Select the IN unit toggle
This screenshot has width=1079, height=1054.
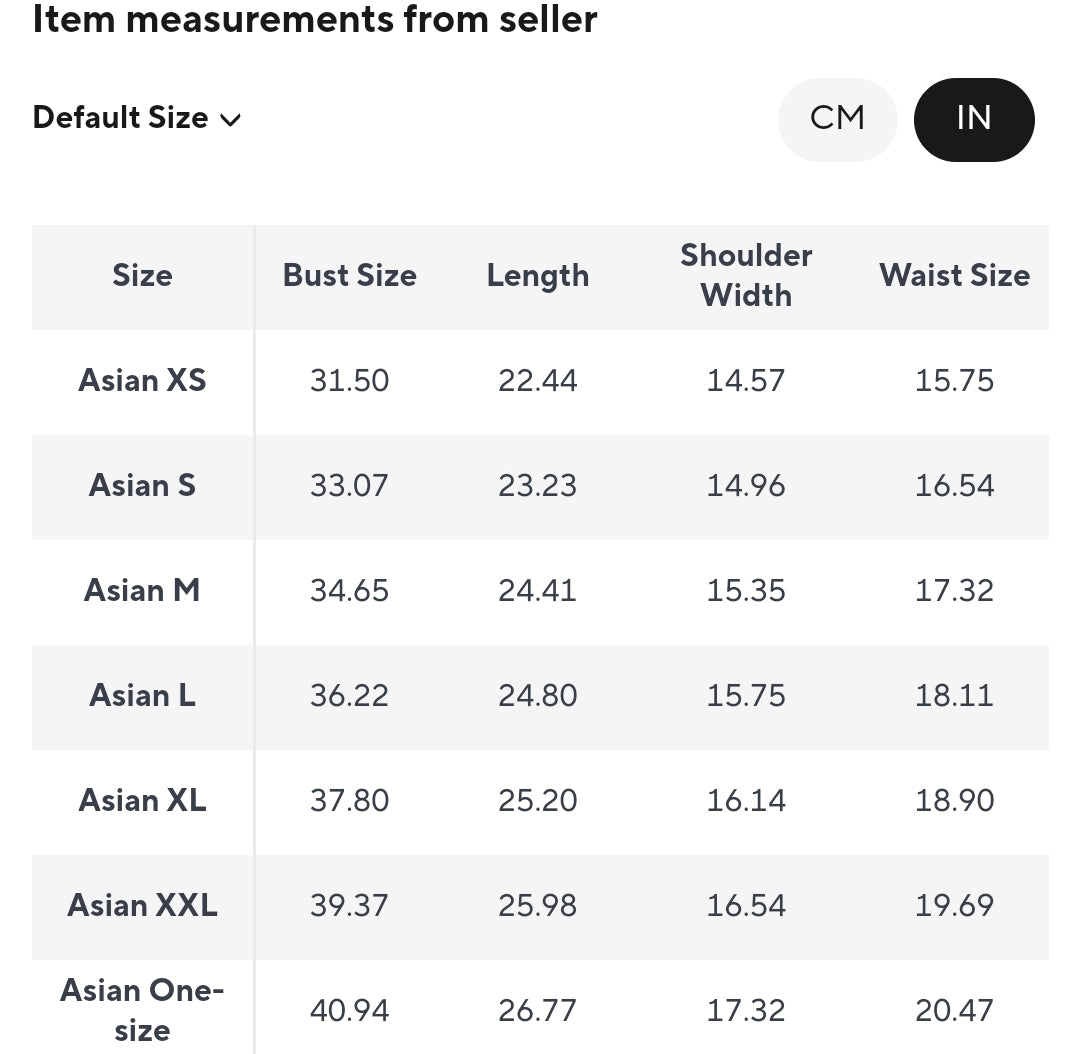(974, 119)
